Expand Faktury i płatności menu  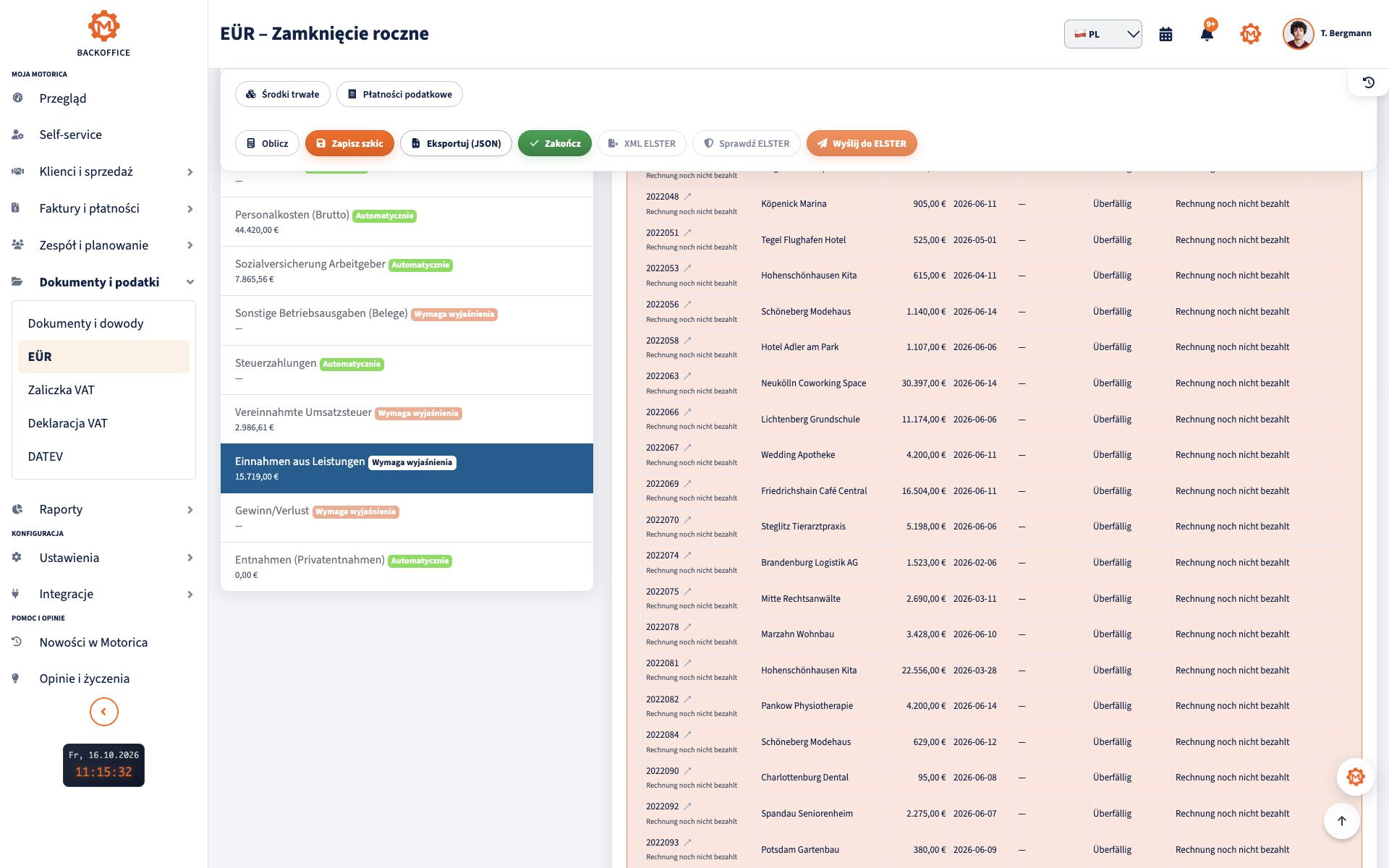[x=103, y=208]
